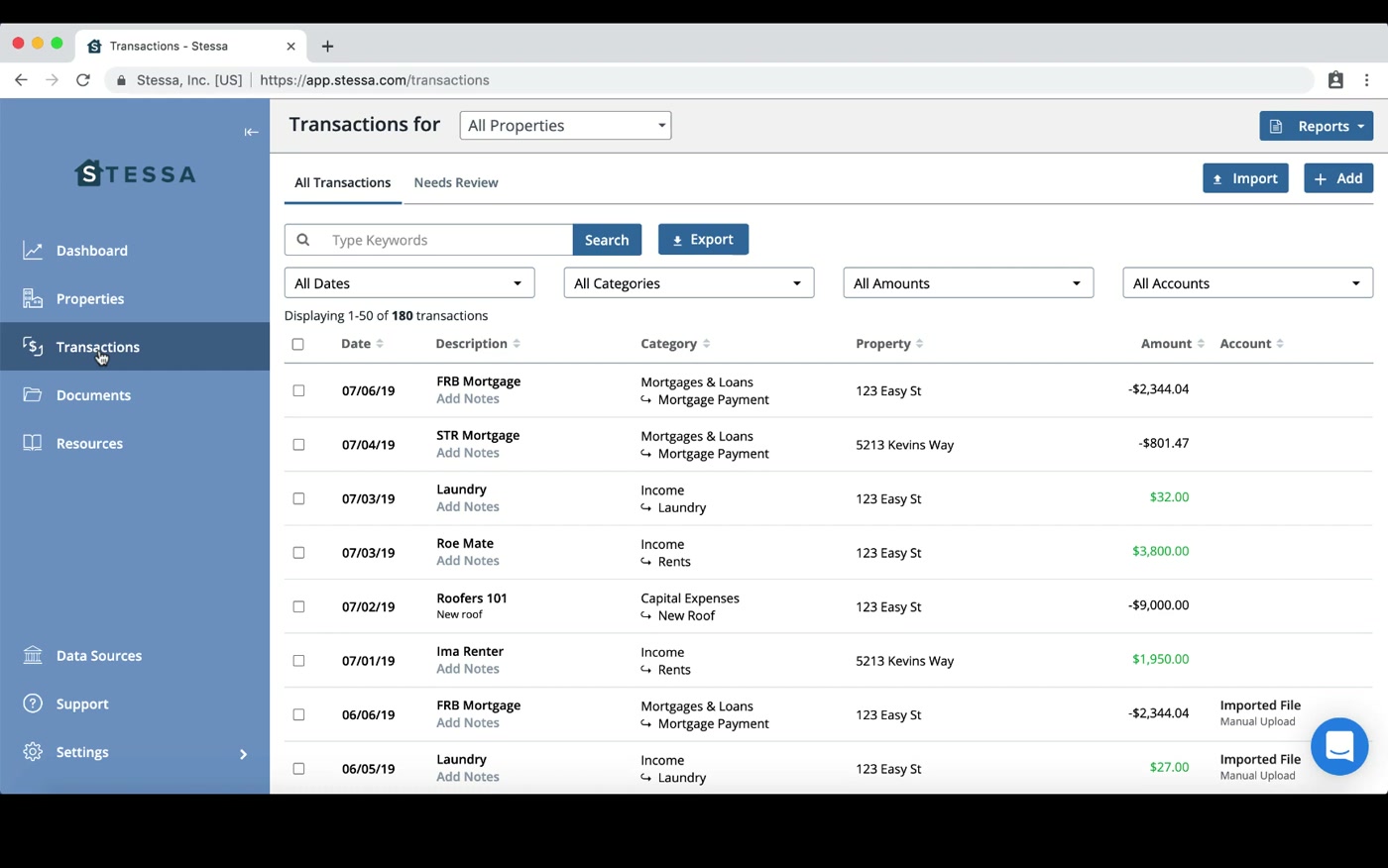Expand the Settings submenu arrow

pyautogui.click(x=243, y=754)
